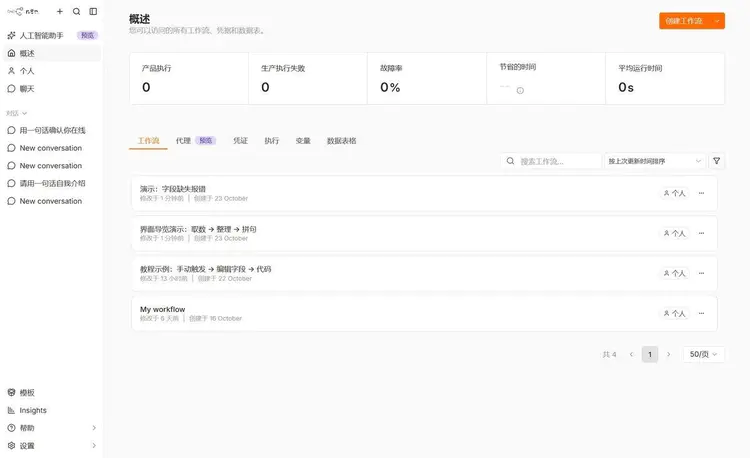The image size is (750, 458).
Task: Click the 平均运行时间 stat card
Action: click(x=665, y=78)
